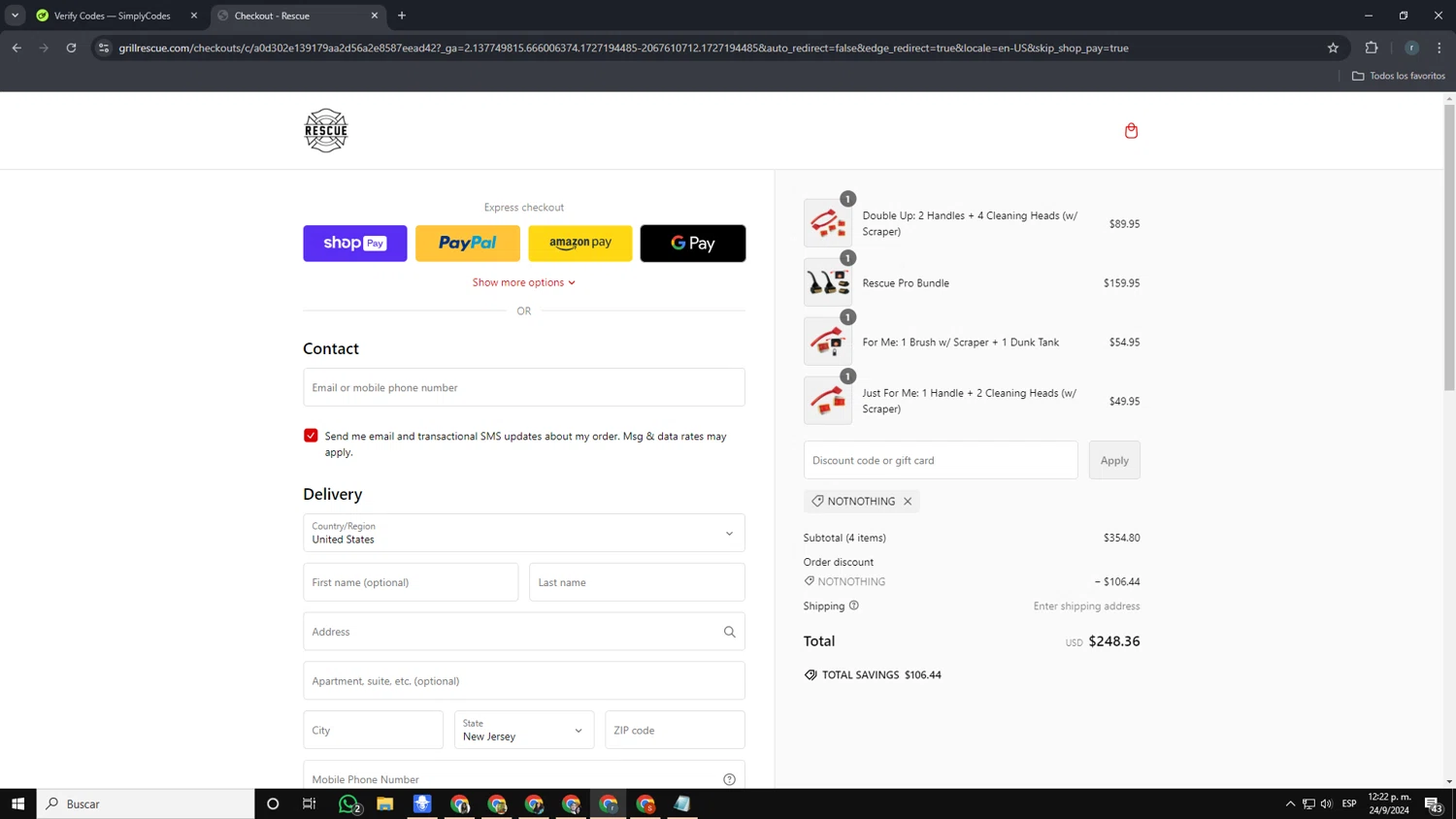Expand Show more options for express checkout
The width and height of the screenshot is (1456, 819).
[x=524, y=282]
